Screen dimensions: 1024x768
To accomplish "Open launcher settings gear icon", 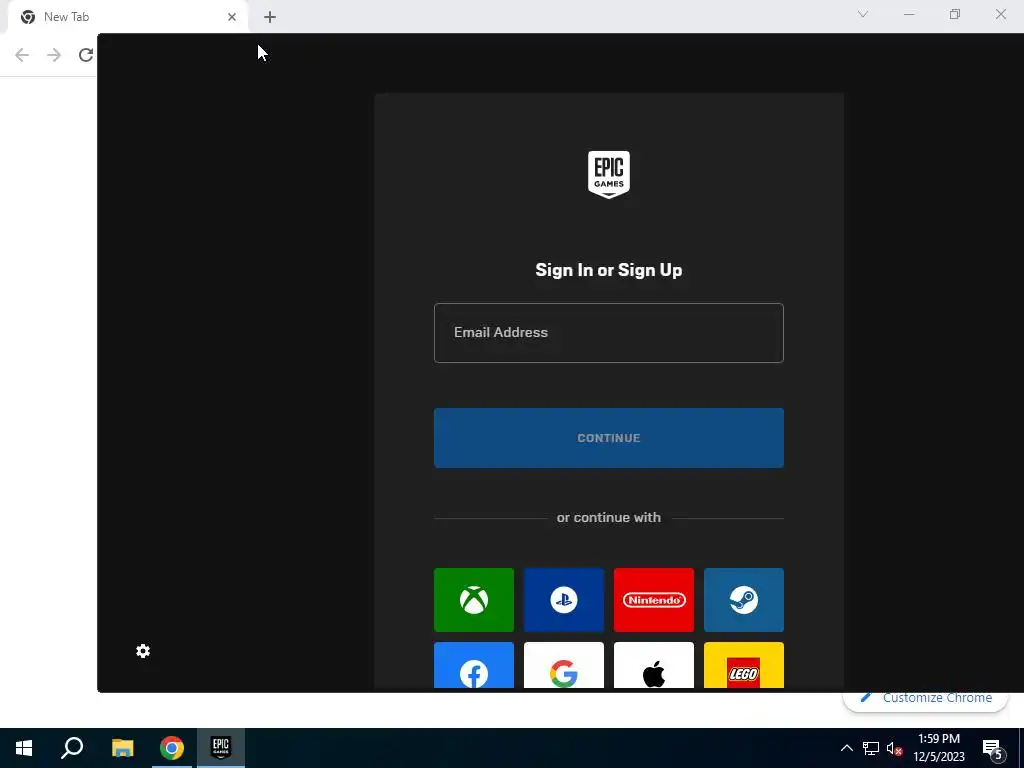I will (143, 651).
